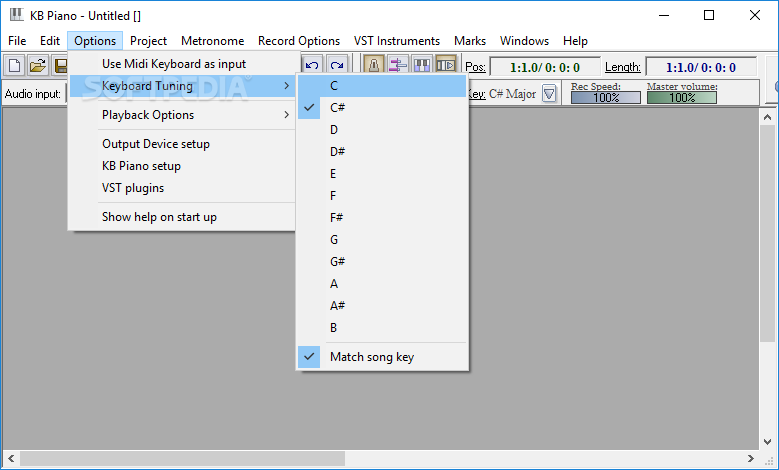The height and width of the screenshot is (470, 779).
Task: Open the Project menu
Action: pyautogui.click(x=148, y=41)
